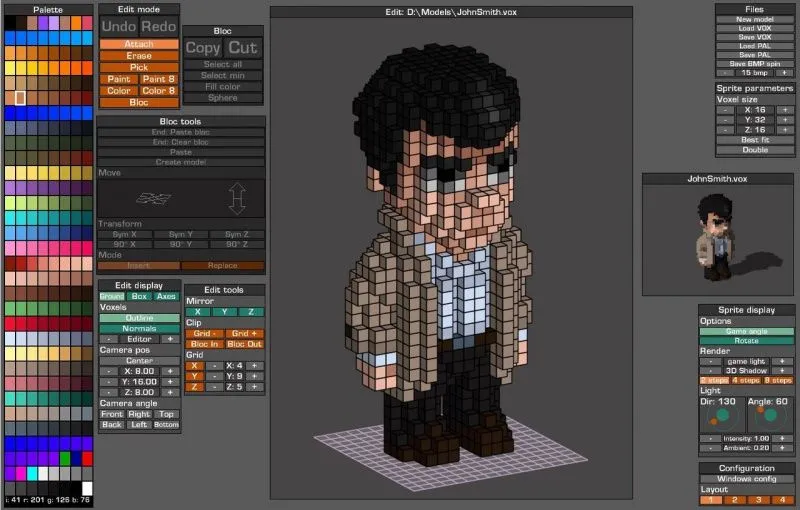Click the vertical move arrows control

pos(237,197)
